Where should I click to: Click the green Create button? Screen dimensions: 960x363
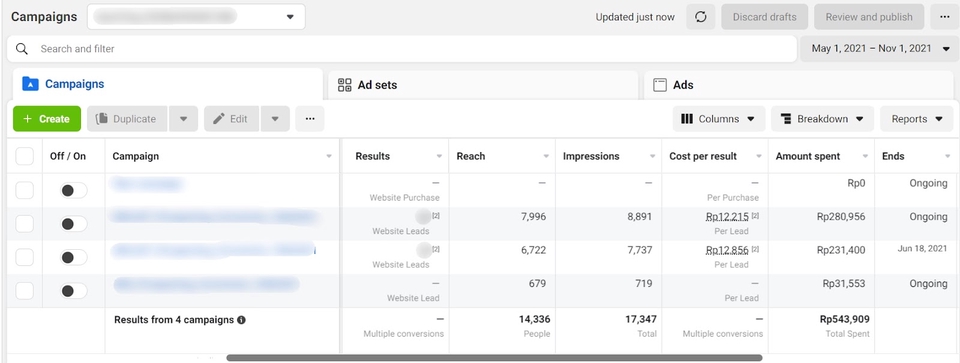point(47,119)
